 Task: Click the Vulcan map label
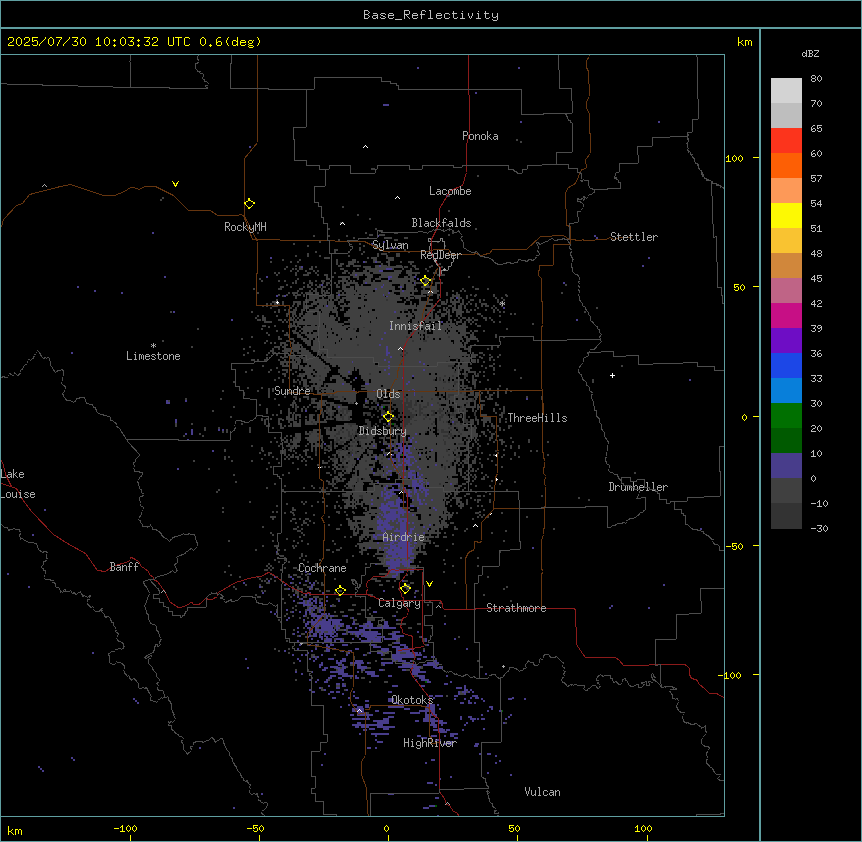[543, 792]
